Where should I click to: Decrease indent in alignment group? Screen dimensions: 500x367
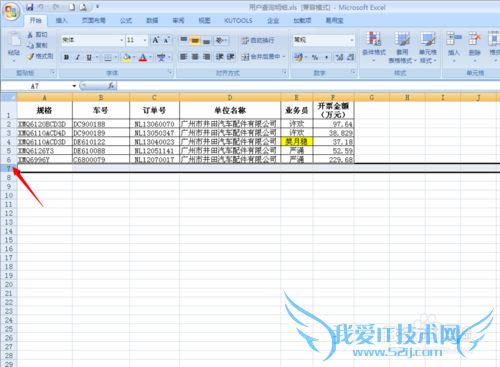point(219,57)
